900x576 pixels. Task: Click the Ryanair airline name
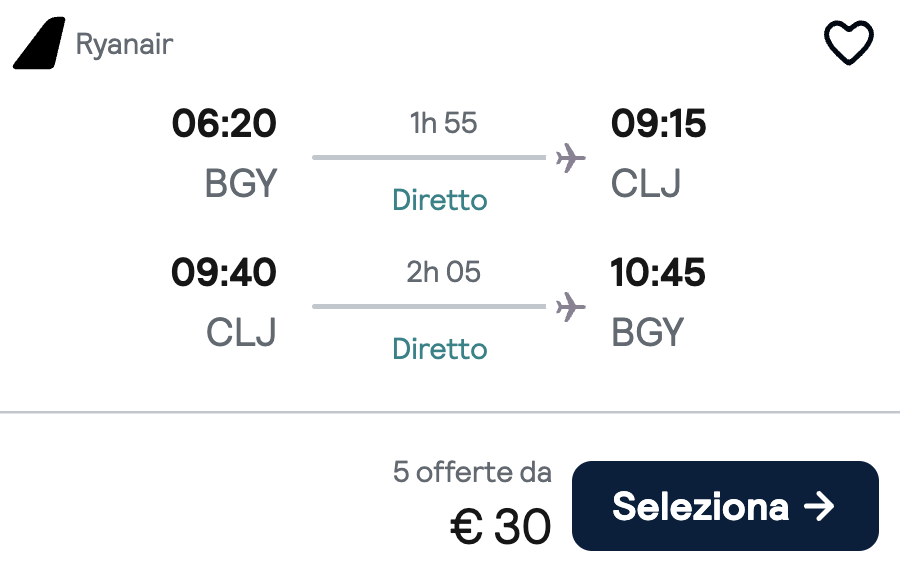click(124, 44)
